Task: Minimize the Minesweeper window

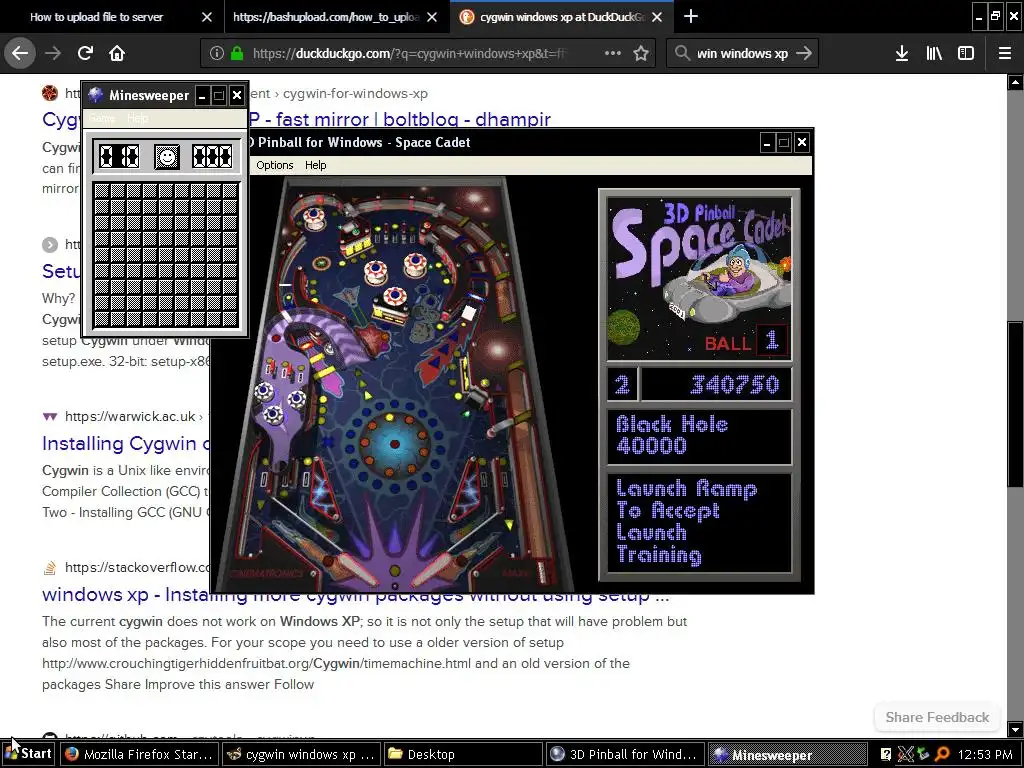Action: 202,96
